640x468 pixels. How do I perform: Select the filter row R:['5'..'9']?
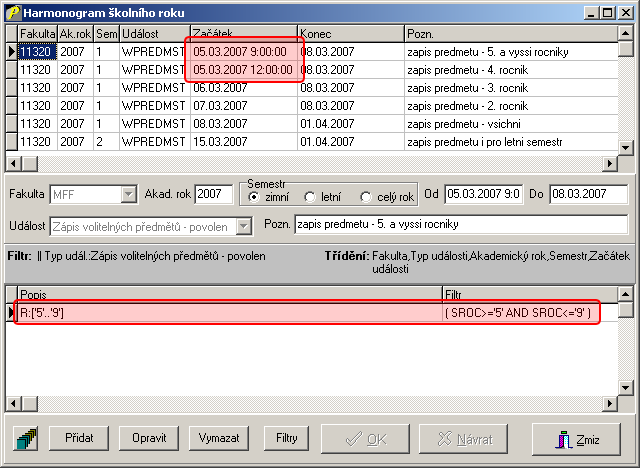point(228,313)
